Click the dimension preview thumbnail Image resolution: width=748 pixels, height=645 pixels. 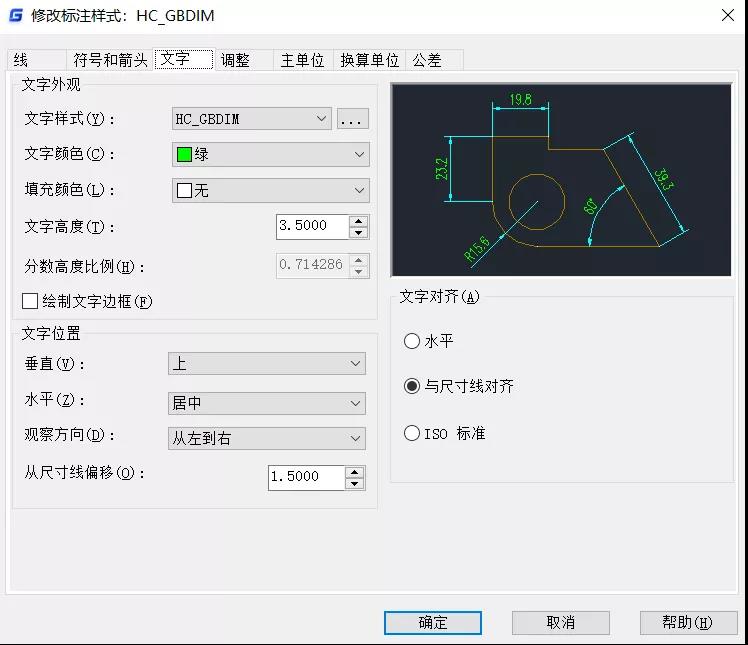click(561, 180)
